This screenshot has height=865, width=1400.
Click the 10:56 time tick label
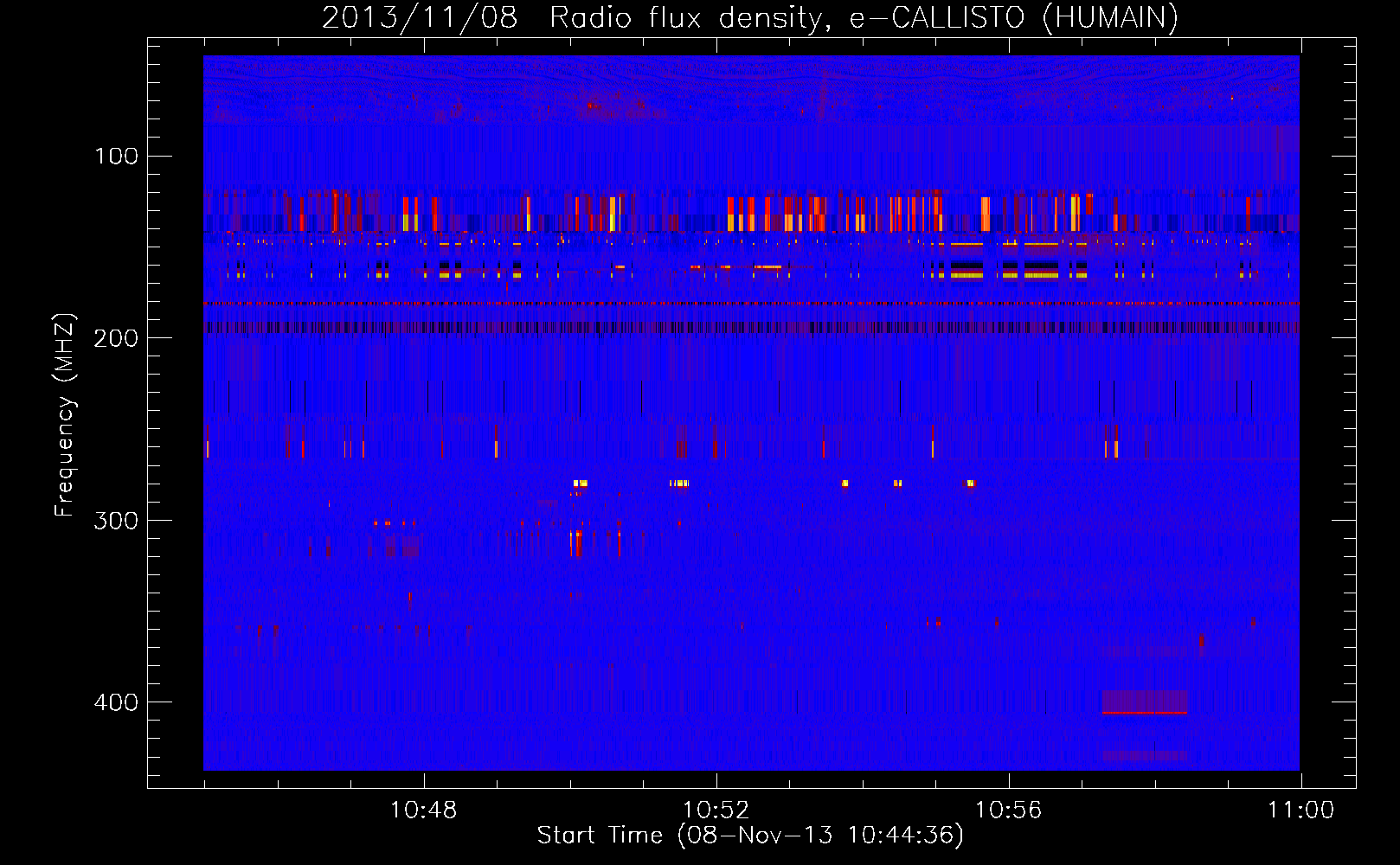pos(1009,811)
